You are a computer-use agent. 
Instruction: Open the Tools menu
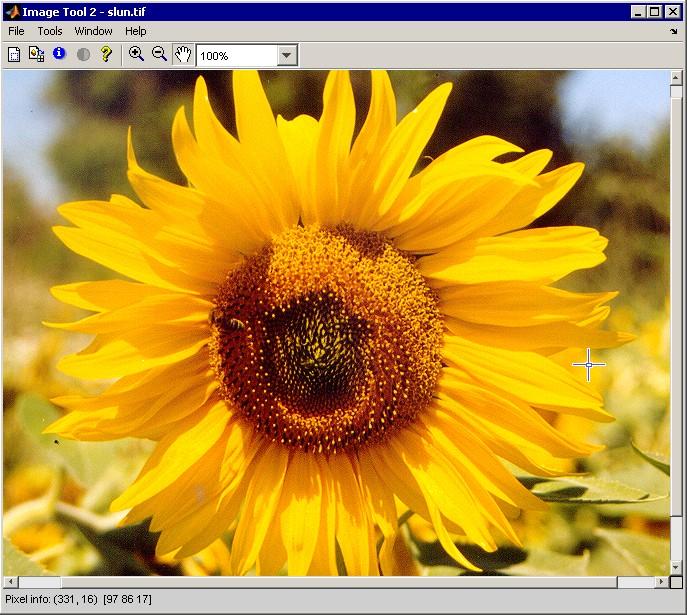pyautogui.click(x=50, y=31)
